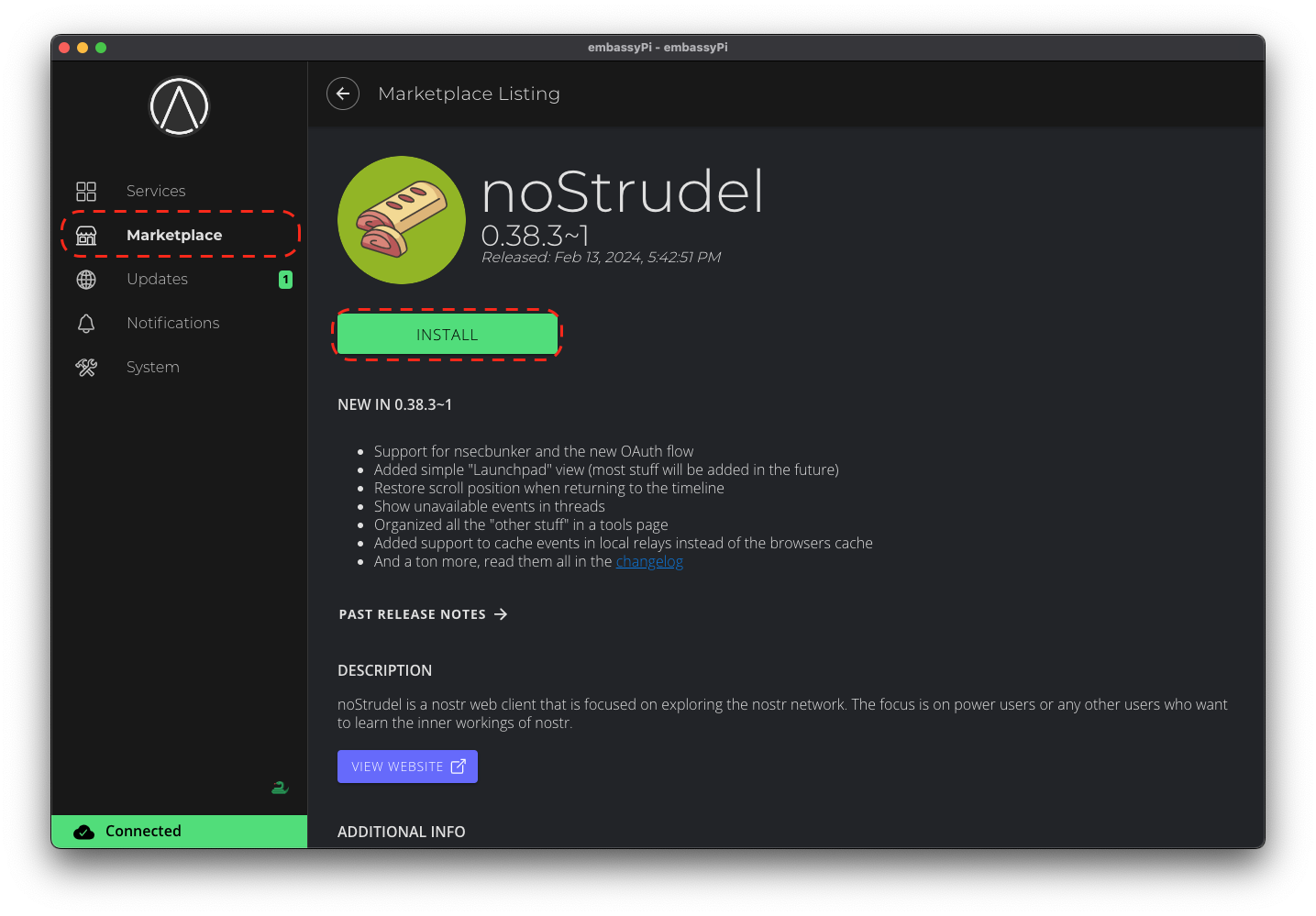1316x916 pixels.
Task: Install noStrudel
Action: [x=448, y=334]
